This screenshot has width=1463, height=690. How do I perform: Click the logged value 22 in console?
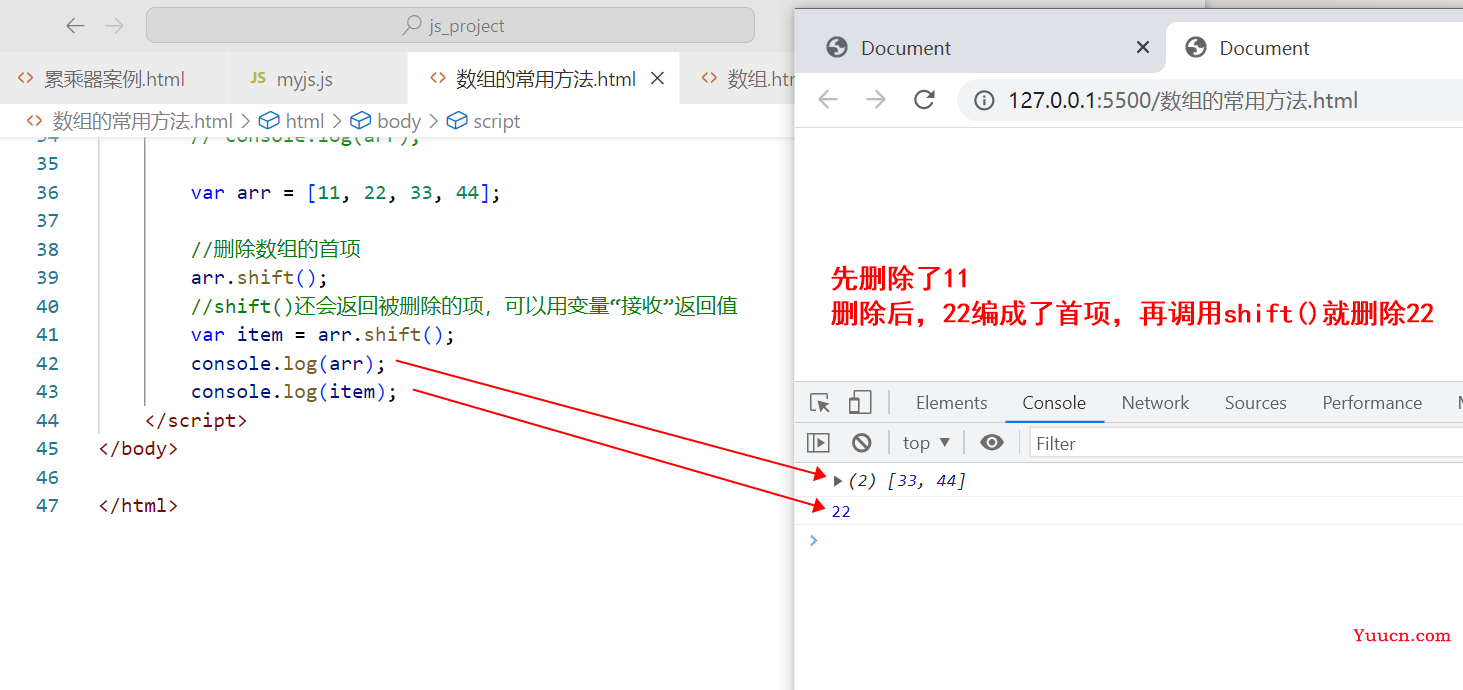(x=841, y=512)
